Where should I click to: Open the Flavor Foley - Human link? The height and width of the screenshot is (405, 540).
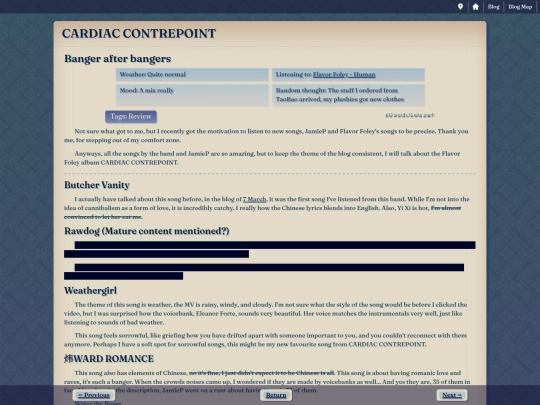(x=344, y=74)
